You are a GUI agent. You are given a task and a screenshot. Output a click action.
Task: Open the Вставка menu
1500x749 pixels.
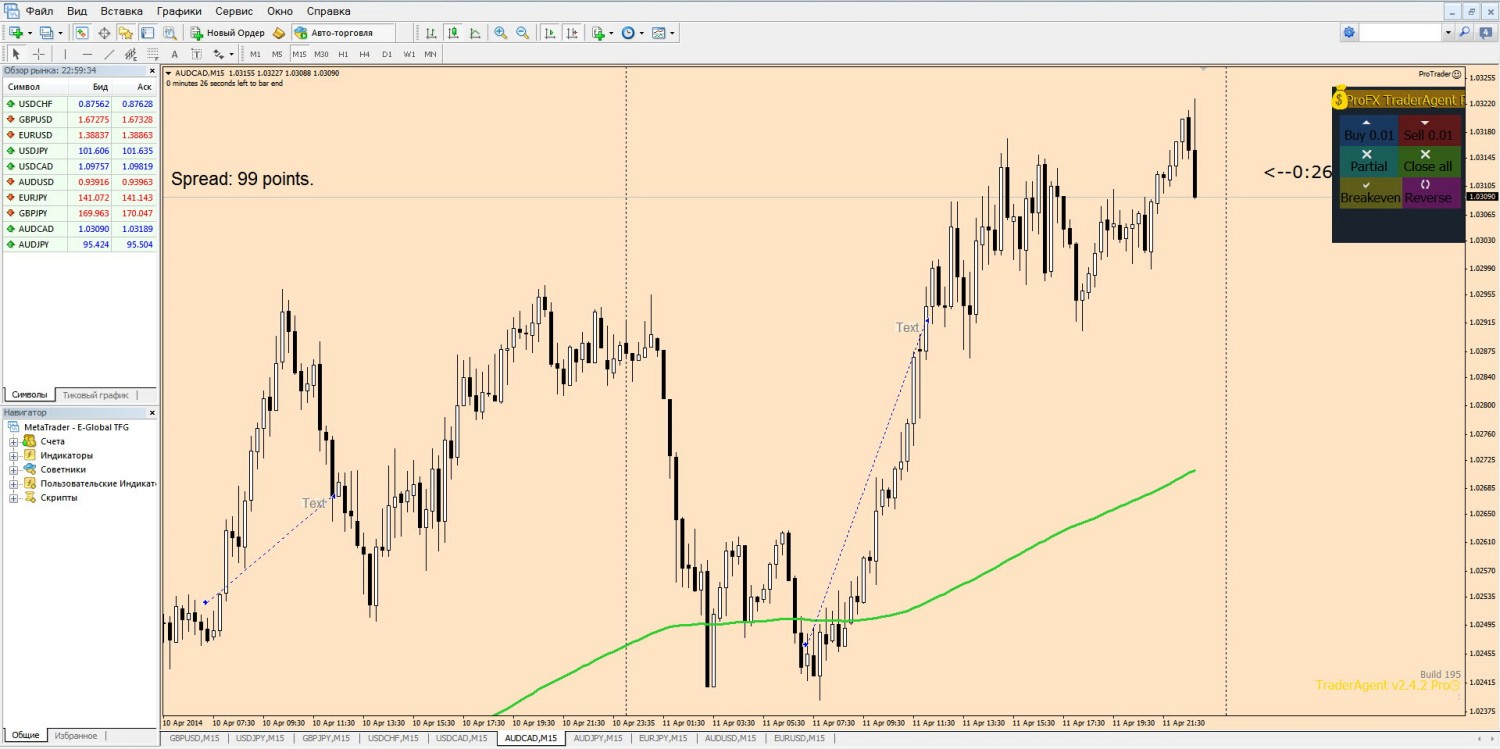[121, 11]
